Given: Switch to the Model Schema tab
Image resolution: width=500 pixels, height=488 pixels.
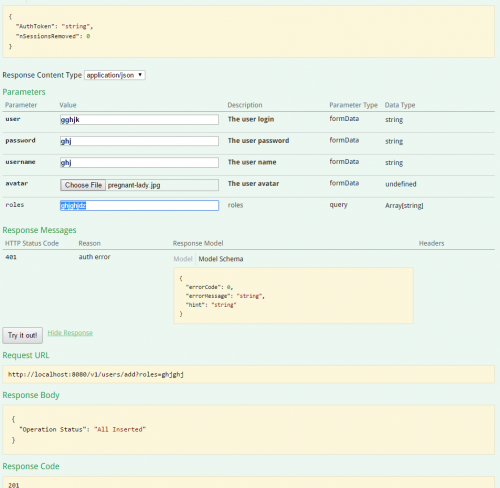Looking at the screenshot, I should [221, 259].
